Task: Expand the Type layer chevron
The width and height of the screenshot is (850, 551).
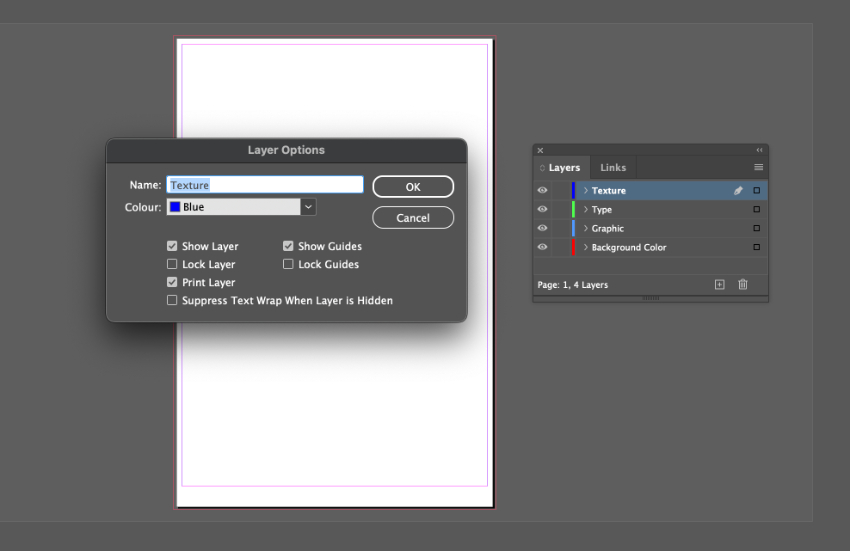Action: (585, 209)
